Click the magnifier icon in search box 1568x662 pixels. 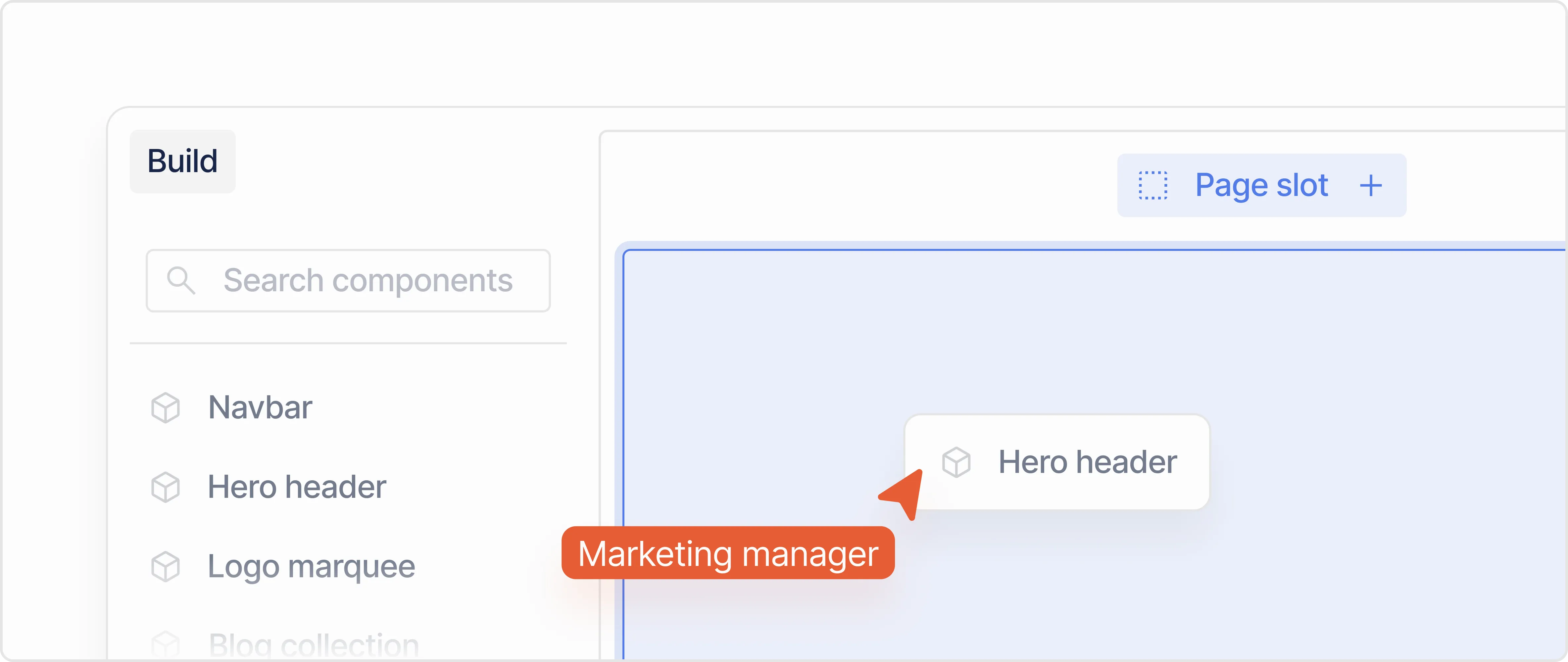click(181, 280)
